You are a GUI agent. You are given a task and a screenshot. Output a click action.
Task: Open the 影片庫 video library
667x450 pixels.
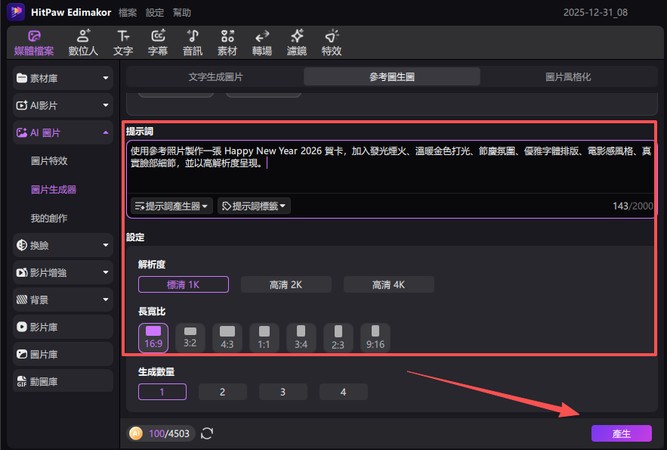[x=63, y=327]
